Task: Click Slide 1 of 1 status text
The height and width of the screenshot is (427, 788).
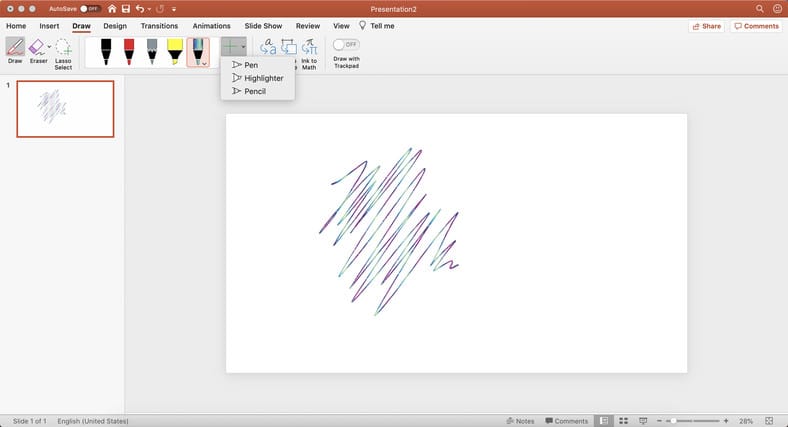Action: [x=30, y=421]
